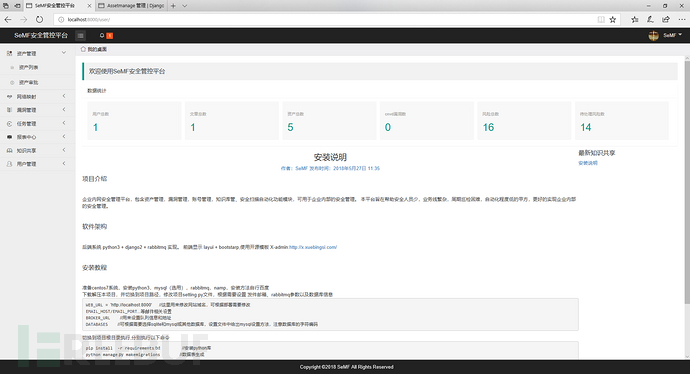Click the add notes pen icon

pos(650,19)
